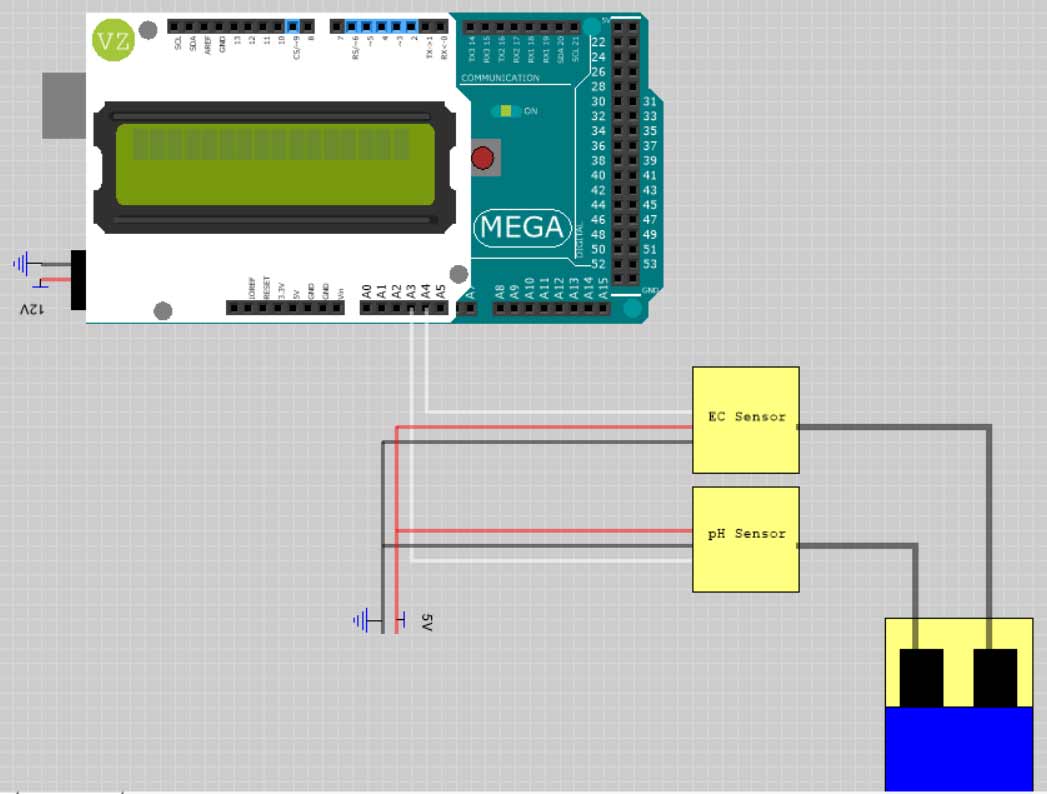Click the A4 analog pin label
The height and width of the screenshot is (794, 1047).
pos(426,291)
